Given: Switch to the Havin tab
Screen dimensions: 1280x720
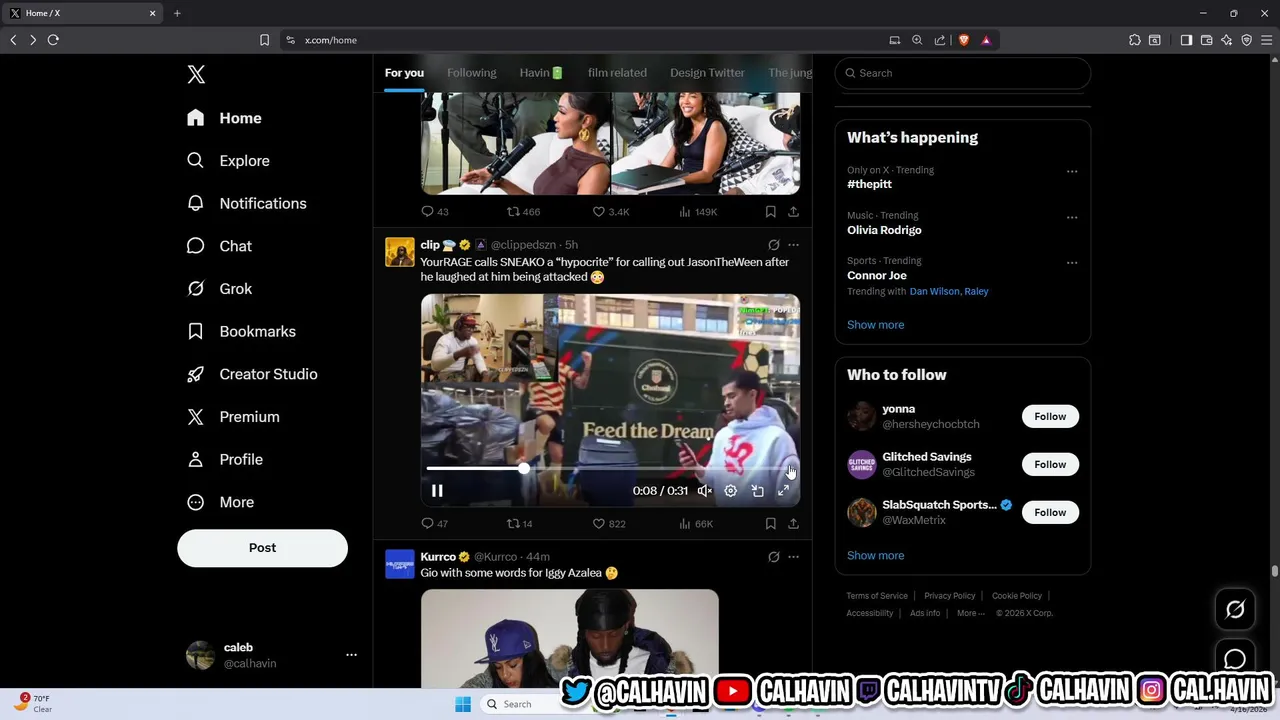Looking at the screenshot, I should coord(541,73).
